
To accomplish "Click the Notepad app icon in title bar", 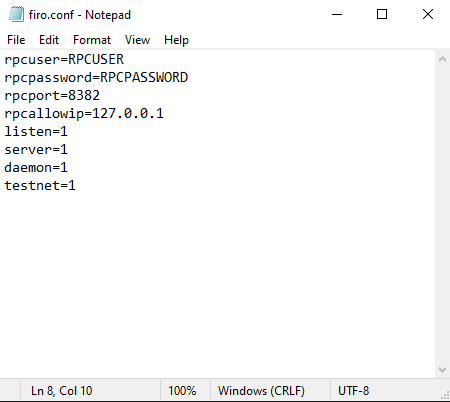I will click(x=16, y=14).
